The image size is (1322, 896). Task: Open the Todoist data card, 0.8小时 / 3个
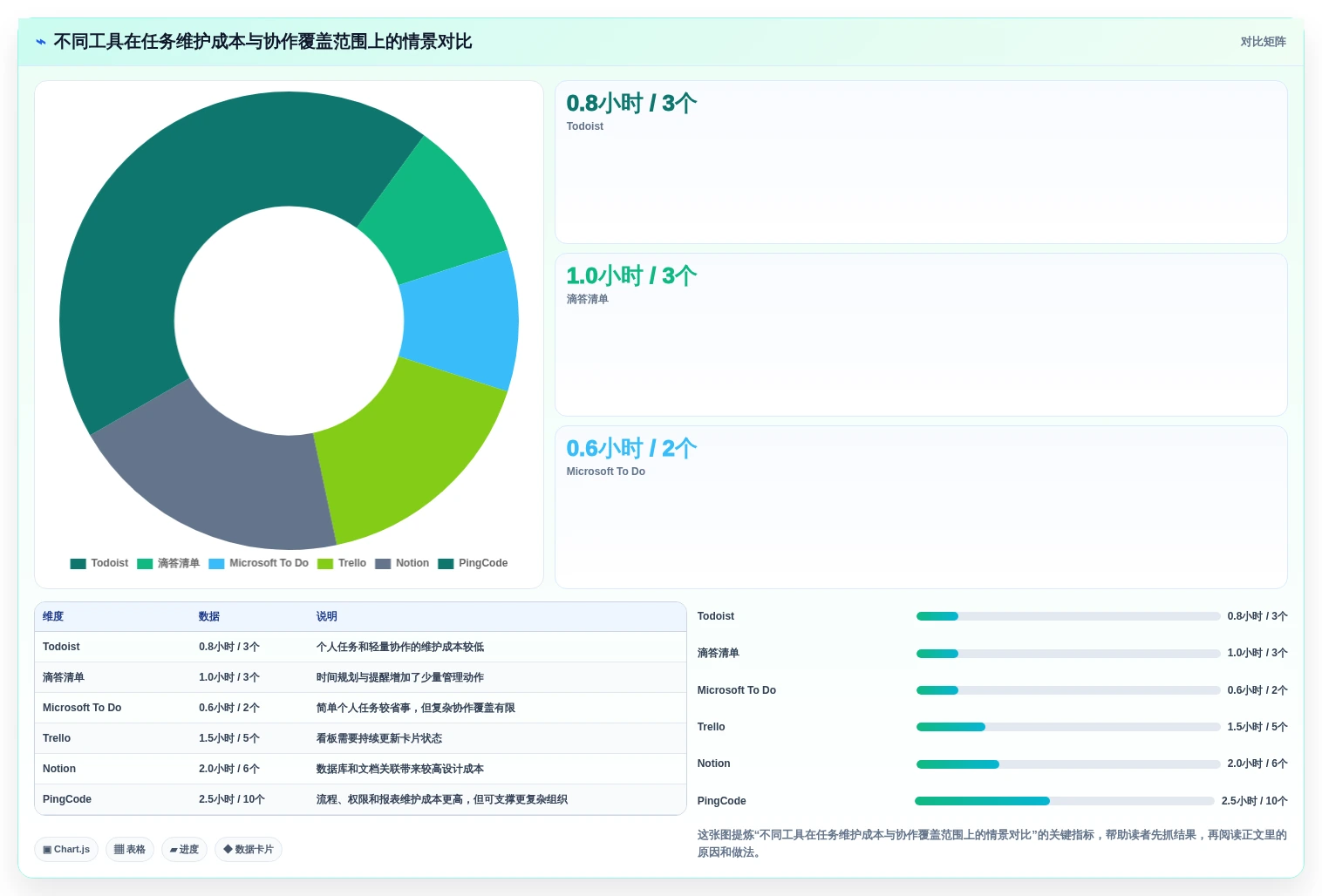(x=921, y=162)
